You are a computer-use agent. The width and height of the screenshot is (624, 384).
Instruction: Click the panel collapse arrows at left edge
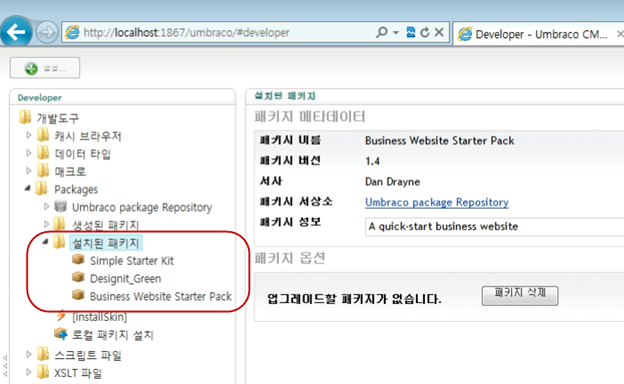[x=5, y=366]
